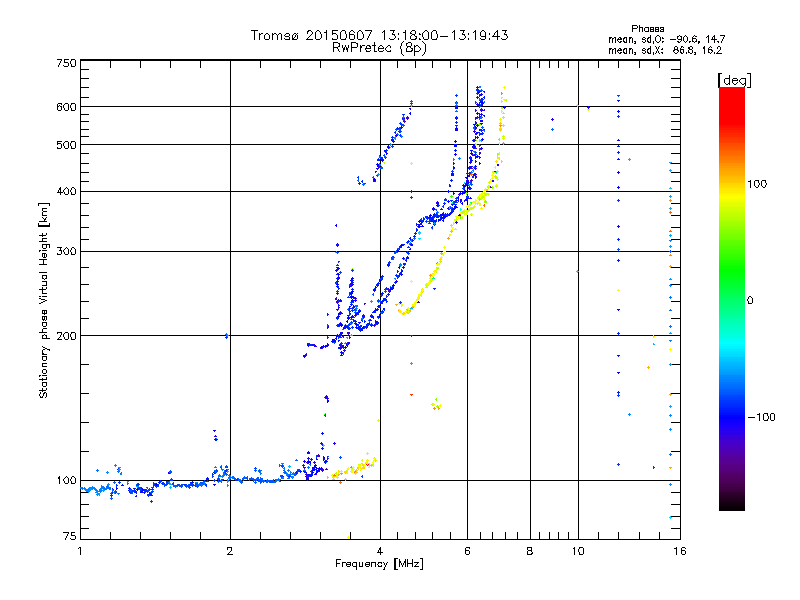Image resolution: width=800 pixels, height=600 pixels.
Task: Click the y-axis tick label '500'
Action: [x=67, y=145]
